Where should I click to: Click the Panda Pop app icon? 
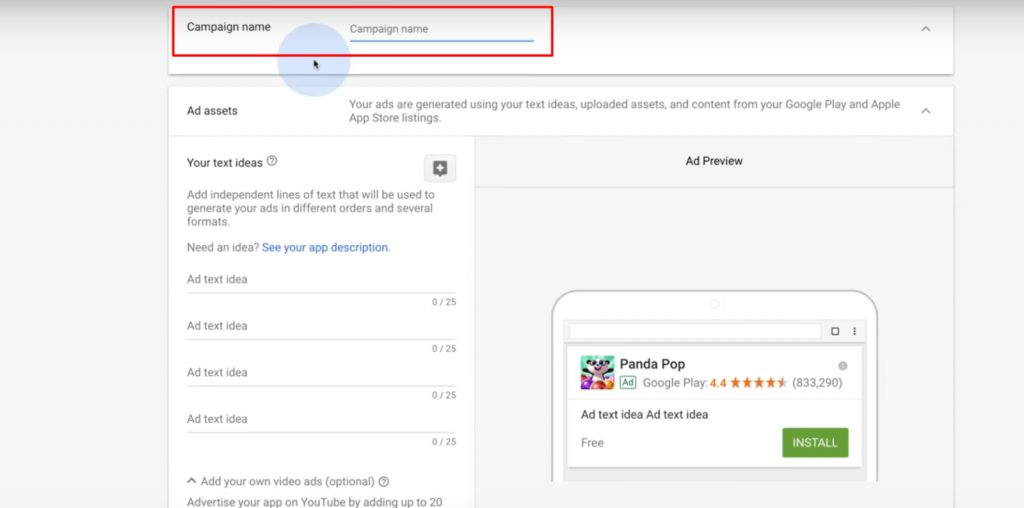(x=597, y=373)
